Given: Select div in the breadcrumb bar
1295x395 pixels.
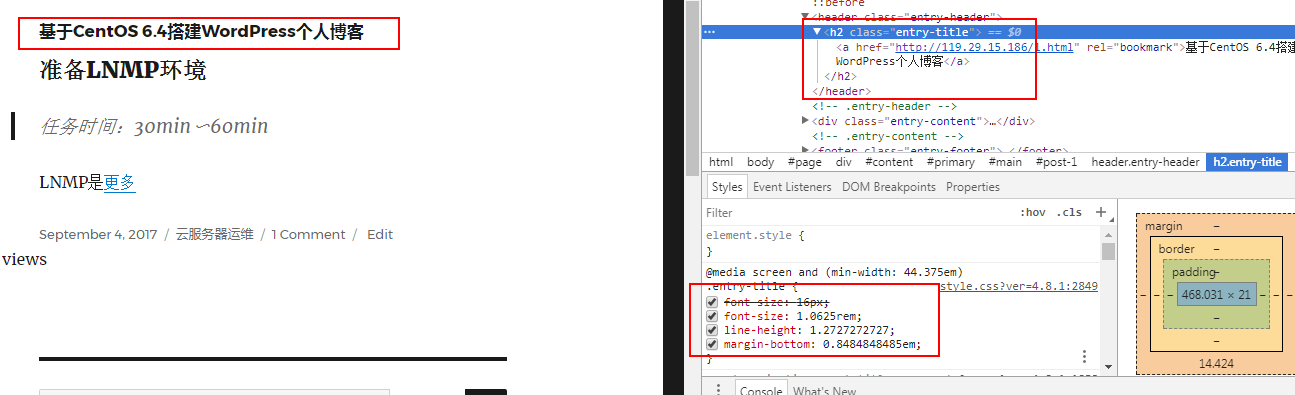Looking at the screenshot, I should (844, 162).
